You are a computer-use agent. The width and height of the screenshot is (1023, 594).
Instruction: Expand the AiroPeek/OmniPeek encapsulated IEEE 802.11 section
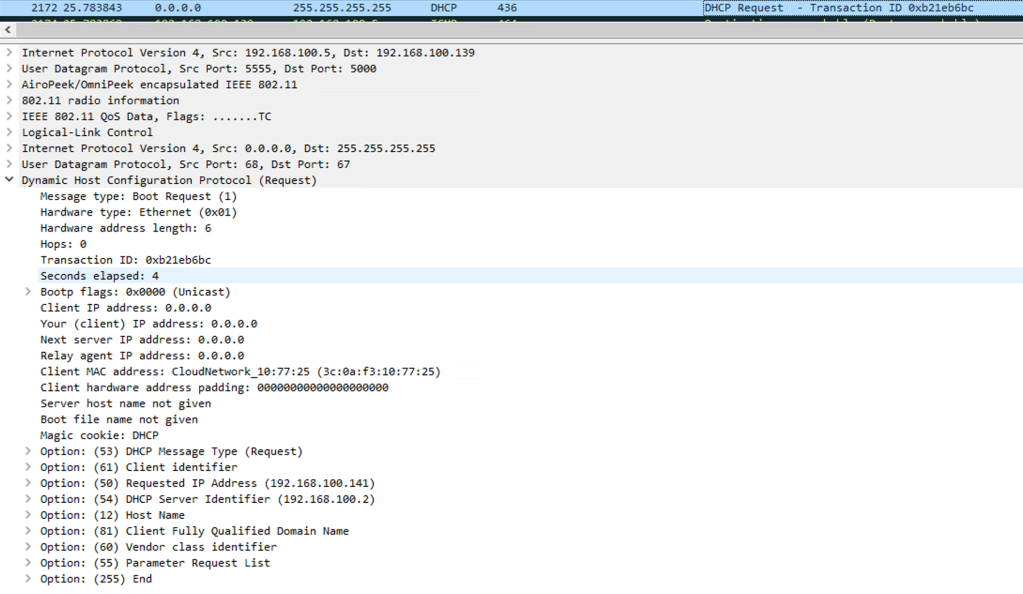pos(10,85)
